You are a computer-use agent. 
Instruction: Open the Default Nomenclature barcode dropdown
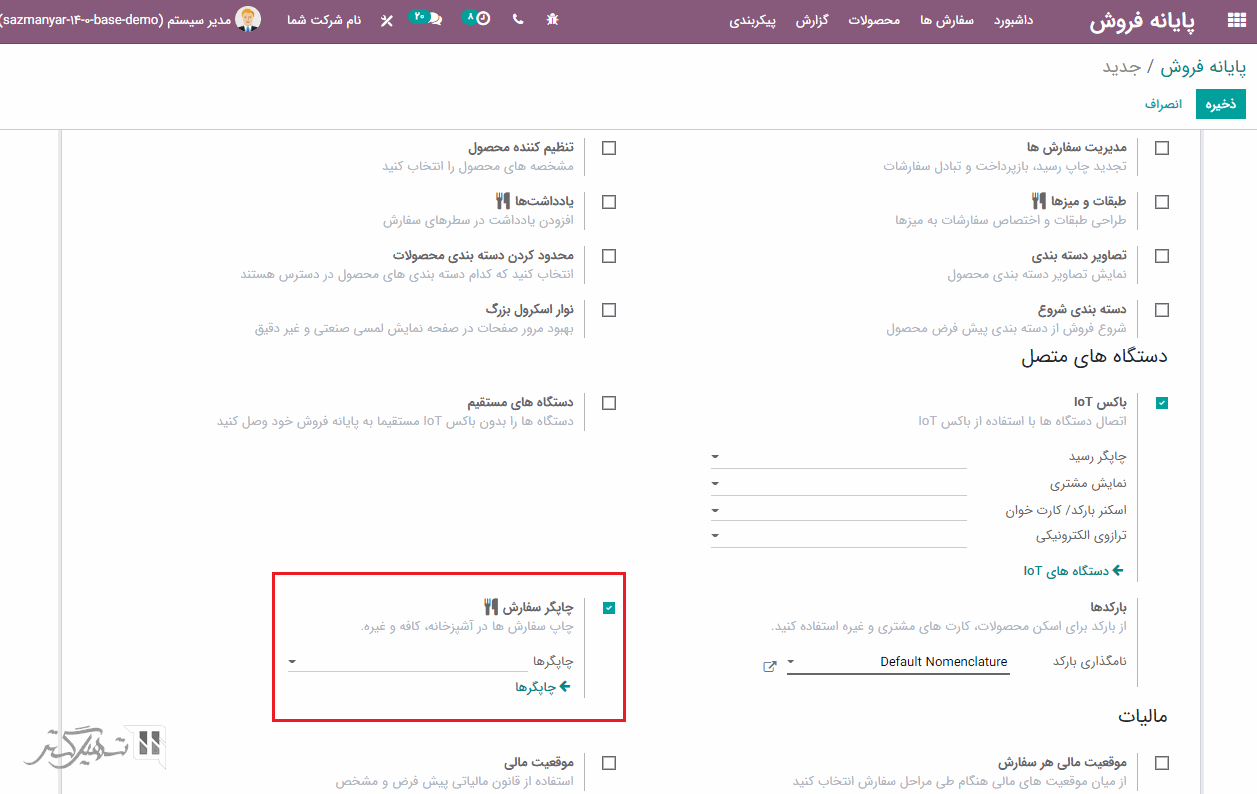coord(897,662)
